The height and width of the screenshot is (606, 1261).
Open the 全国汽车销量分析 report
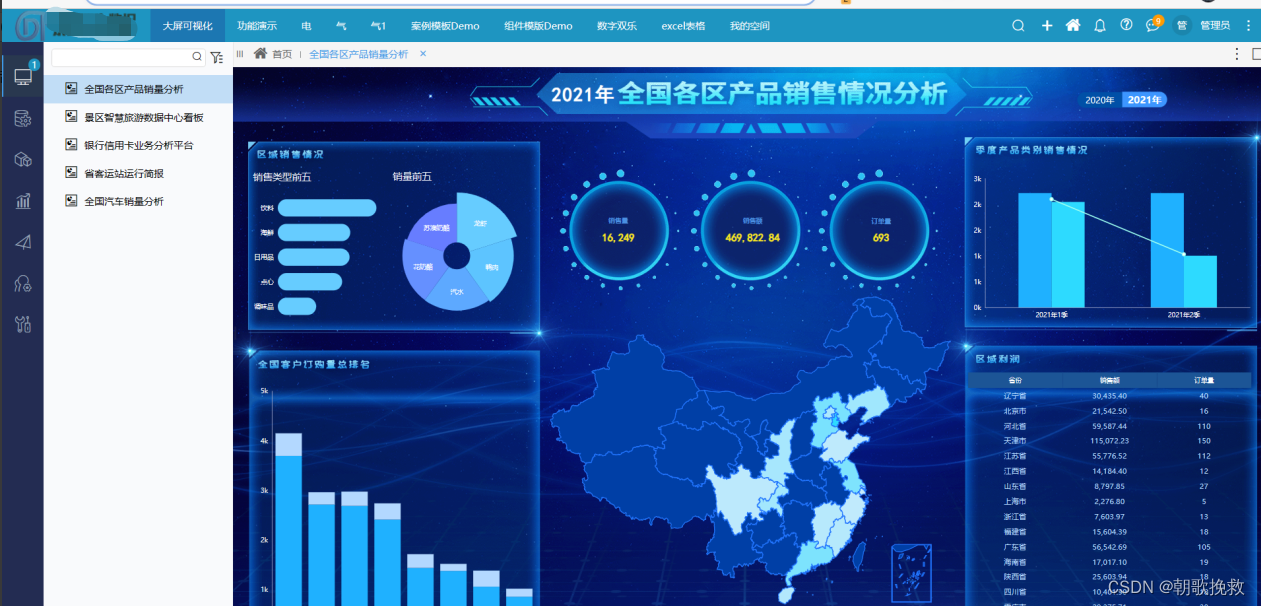coord(138,201)
